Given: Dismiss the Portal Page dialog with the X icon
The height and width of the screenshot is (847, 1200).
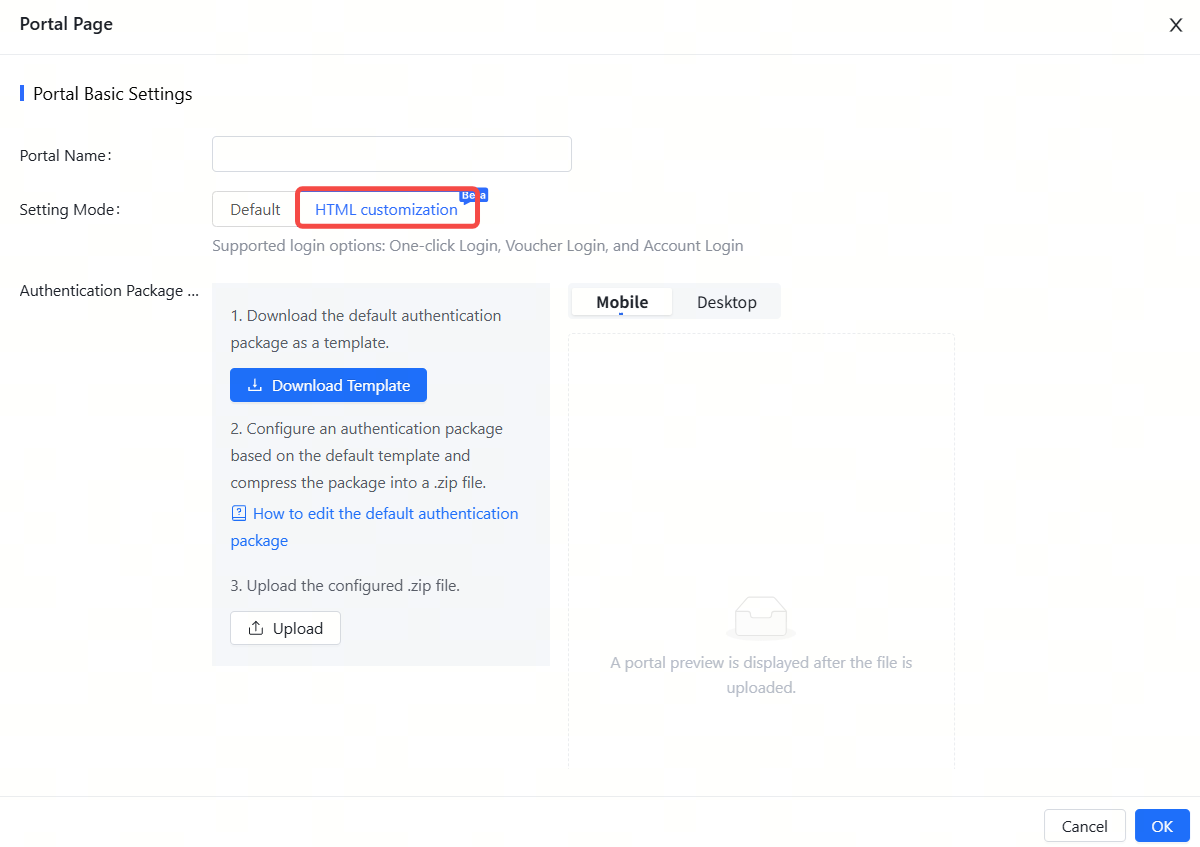Looking at the screenshot, I should pos(1176,24).
